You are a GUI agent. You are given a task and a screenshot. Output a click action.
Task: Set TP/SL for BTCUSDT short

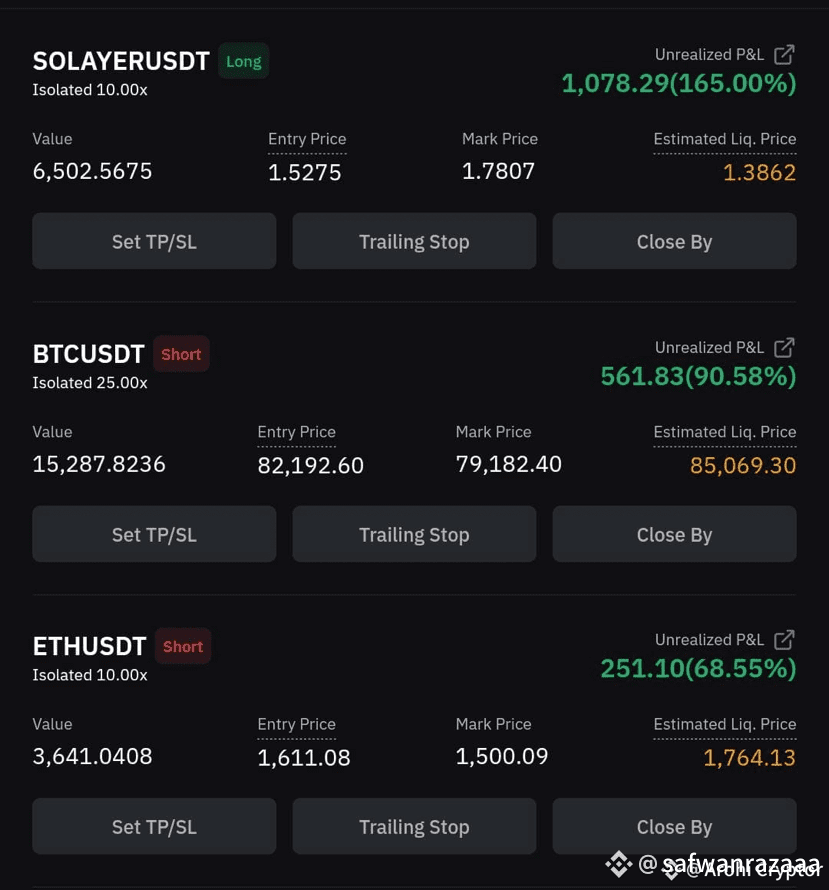(154, 534)
